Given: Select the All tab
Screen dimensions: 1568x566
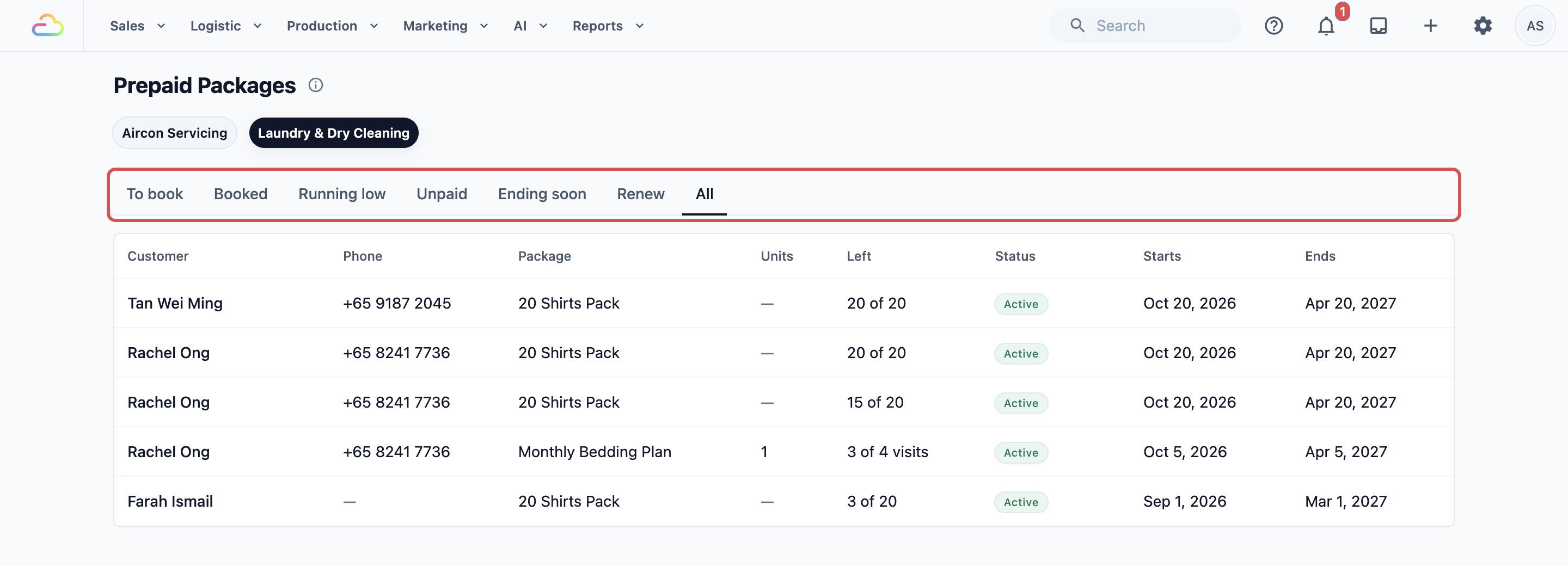Looking at the screenshot, I should (705, 194).
